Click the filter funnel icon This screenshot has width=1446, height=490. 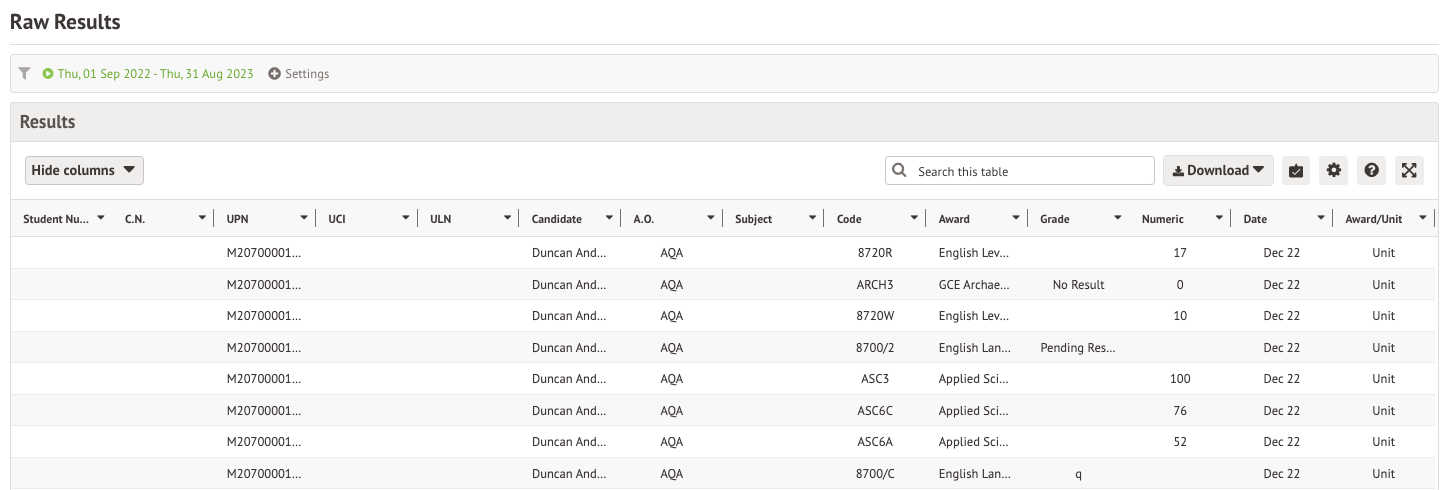[x=25, y=73]
